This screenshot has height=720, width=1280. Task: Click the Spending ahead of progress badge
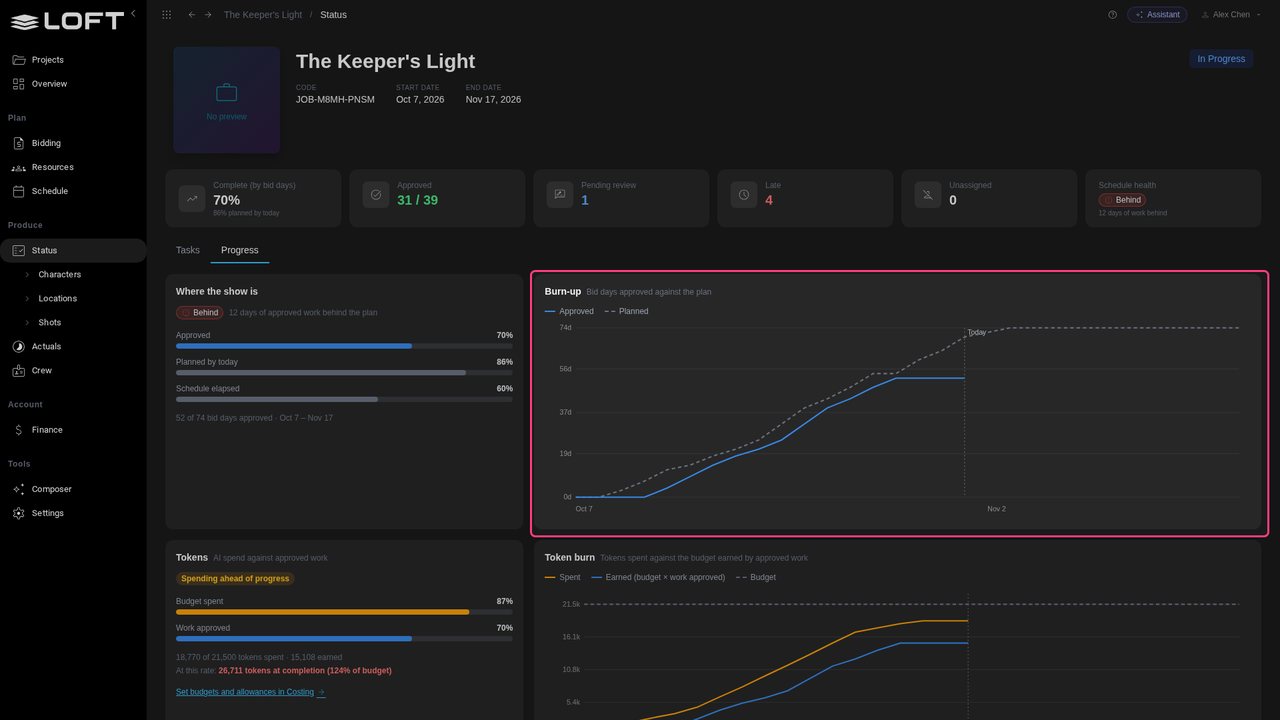(235, 578)
